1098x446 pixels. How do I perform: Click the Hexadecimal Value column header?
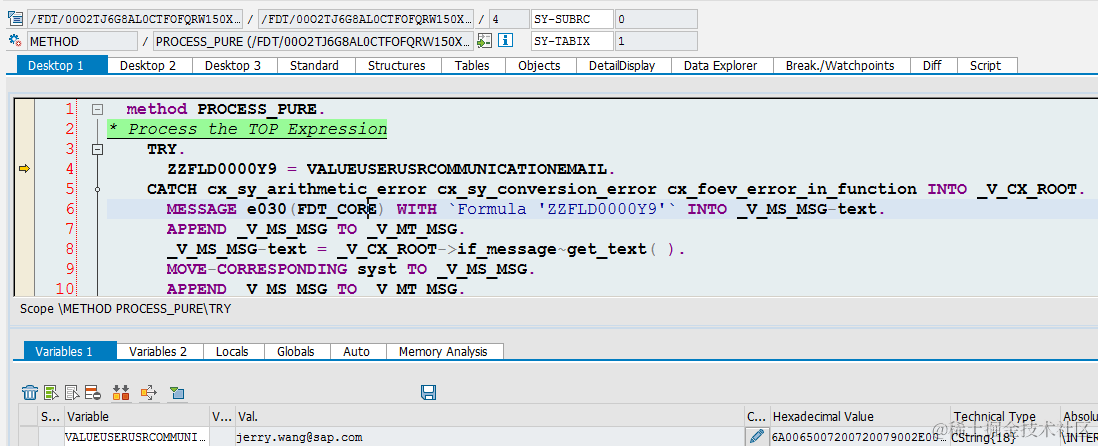click(861, 417)
